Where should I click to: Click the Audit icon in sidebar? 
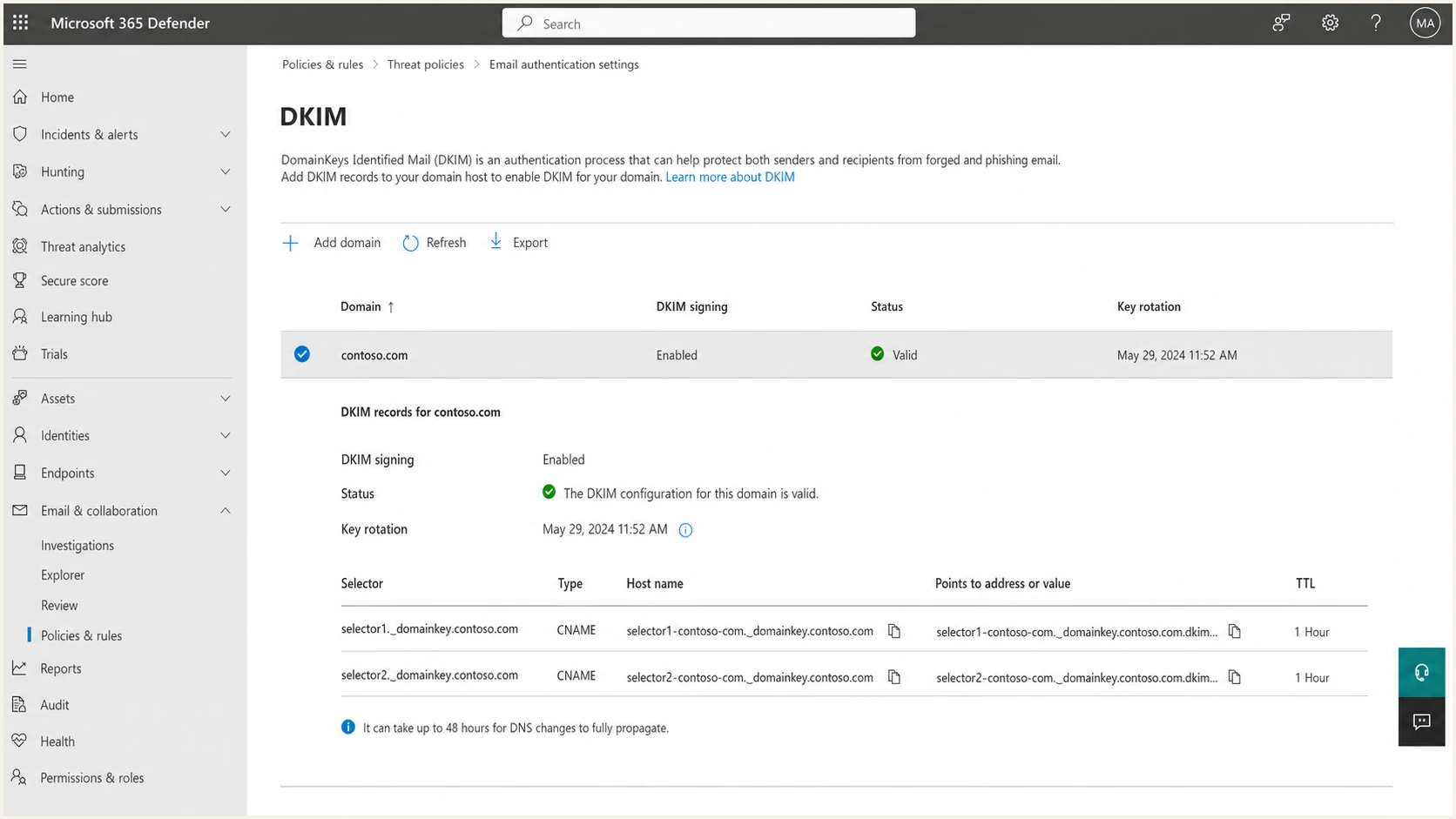pos(20,704)
